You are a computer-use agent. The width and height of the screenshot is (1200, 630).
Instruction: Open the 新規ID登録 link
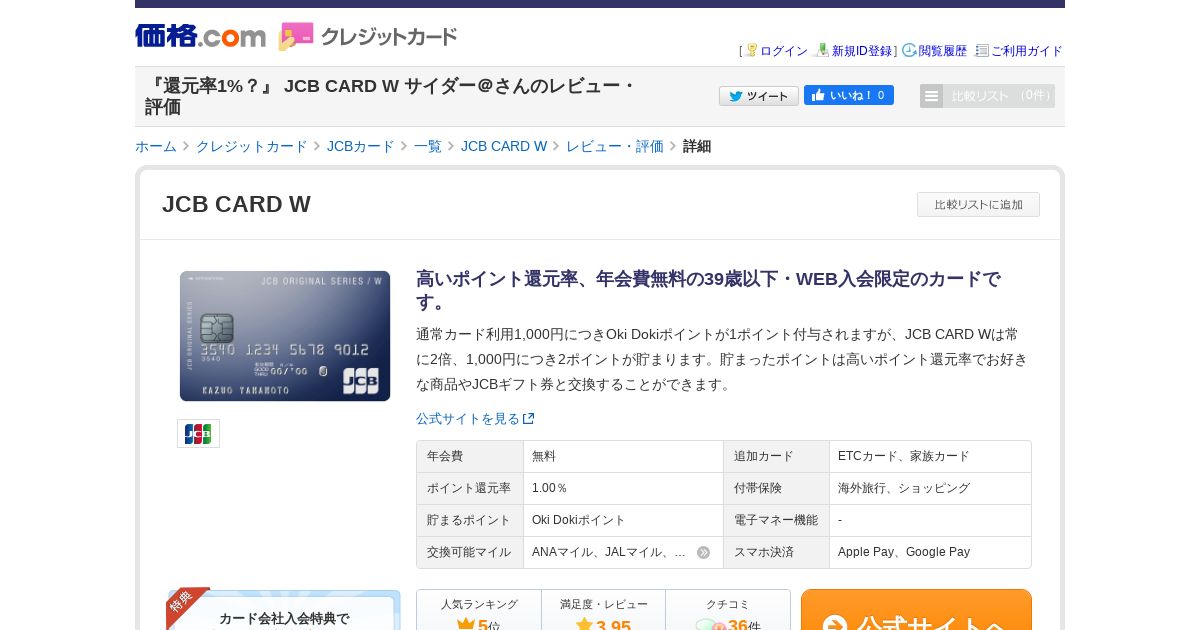[862, 51]
